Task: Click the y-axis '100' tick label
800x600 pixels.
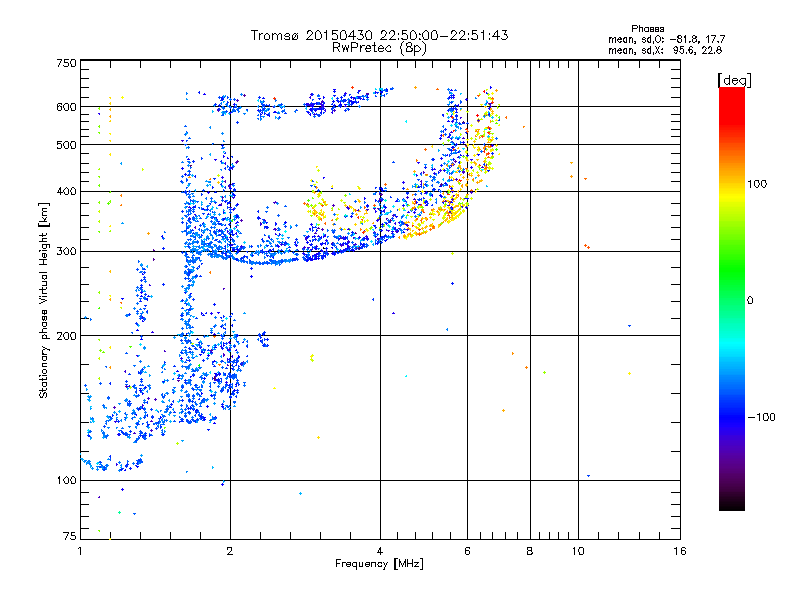Action: [x=66, y=481]
